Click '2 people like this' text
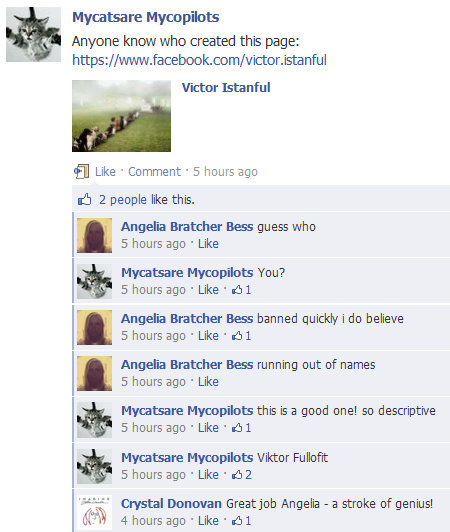Viewport: 450px width, 532px height. coord(147,200)
